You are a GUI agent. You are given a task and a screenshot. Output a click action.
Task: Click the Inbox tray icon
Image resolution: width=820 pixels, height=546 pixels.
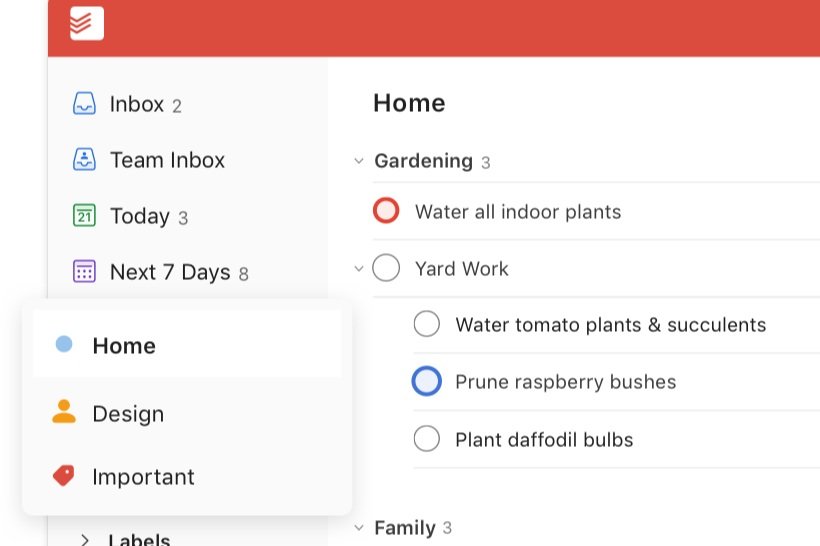[x=84, y=104]
